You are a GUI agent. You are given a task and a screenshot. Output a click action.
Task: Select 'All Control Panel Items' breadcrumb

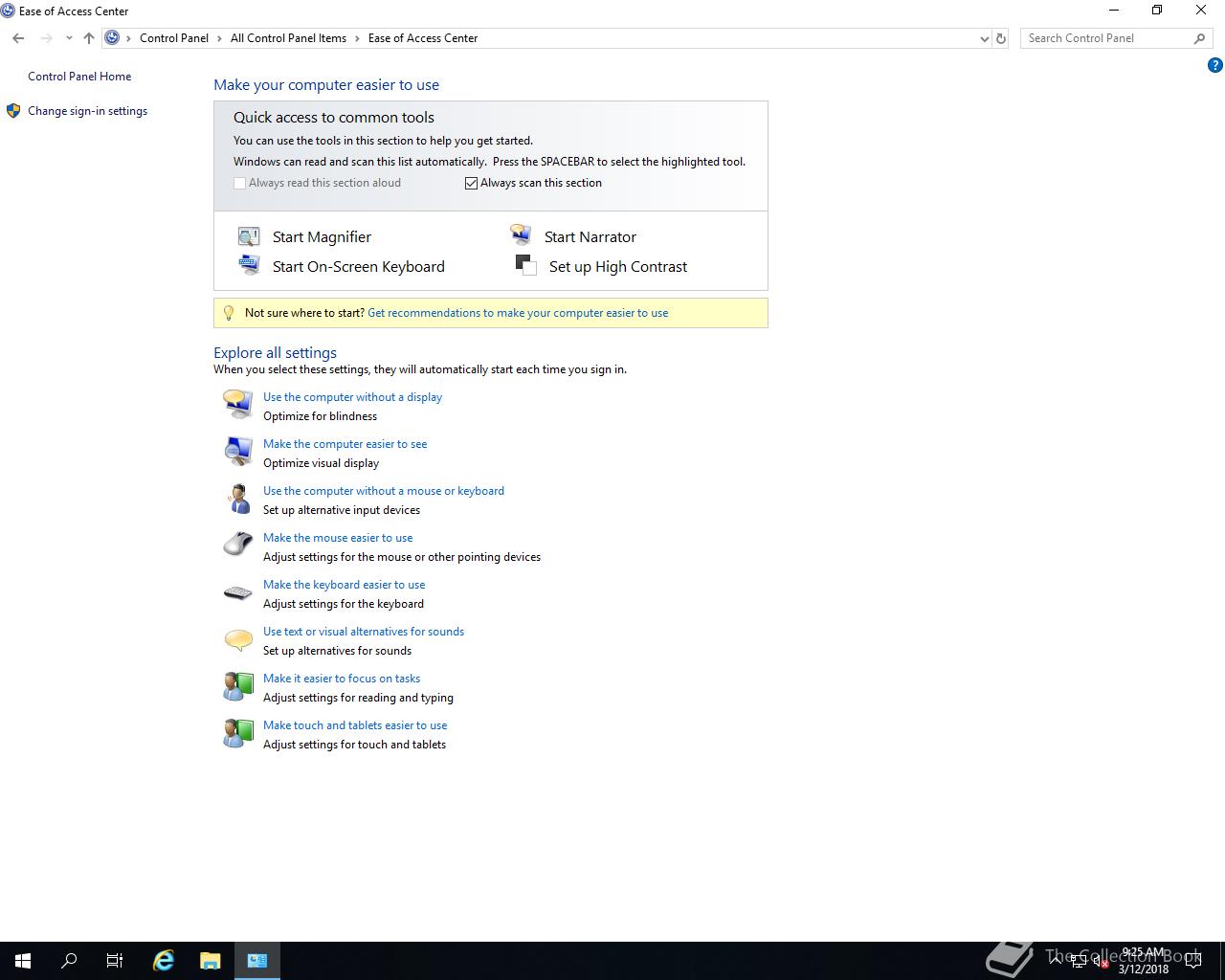coord(288,38)
